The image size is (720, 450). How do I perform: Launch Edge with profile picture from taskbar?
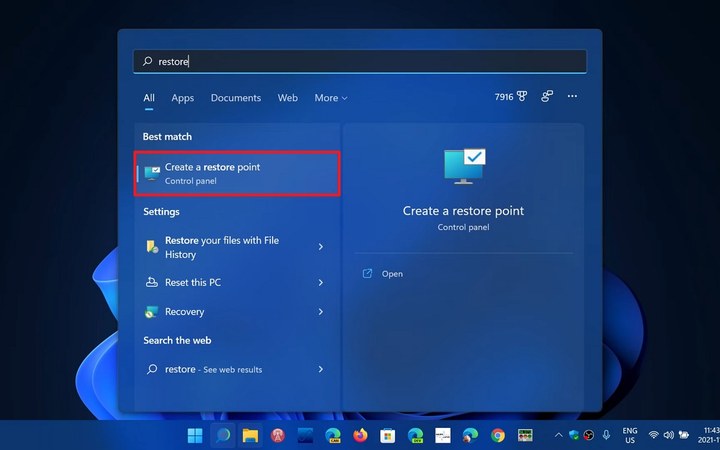470,435
